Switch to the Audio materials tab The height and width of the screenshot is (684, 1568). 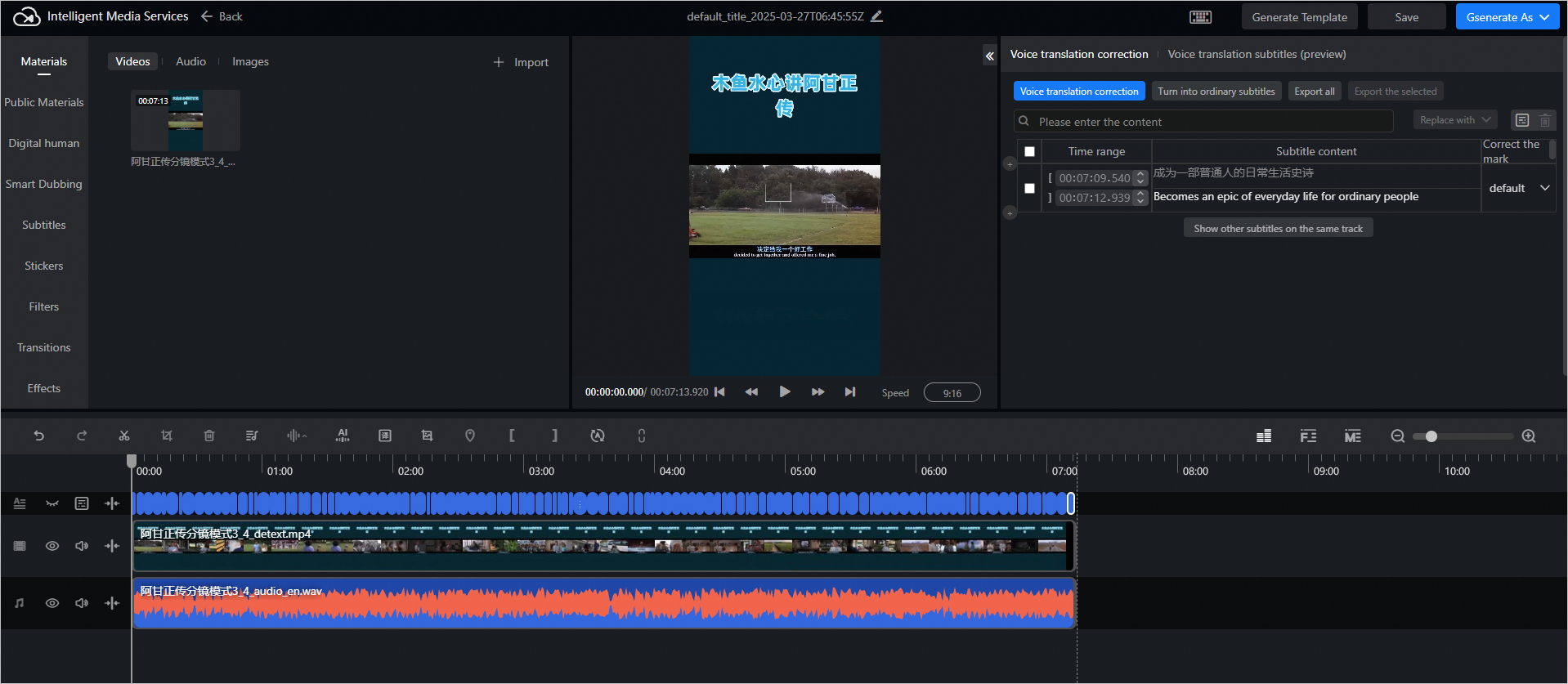(190, 61)
